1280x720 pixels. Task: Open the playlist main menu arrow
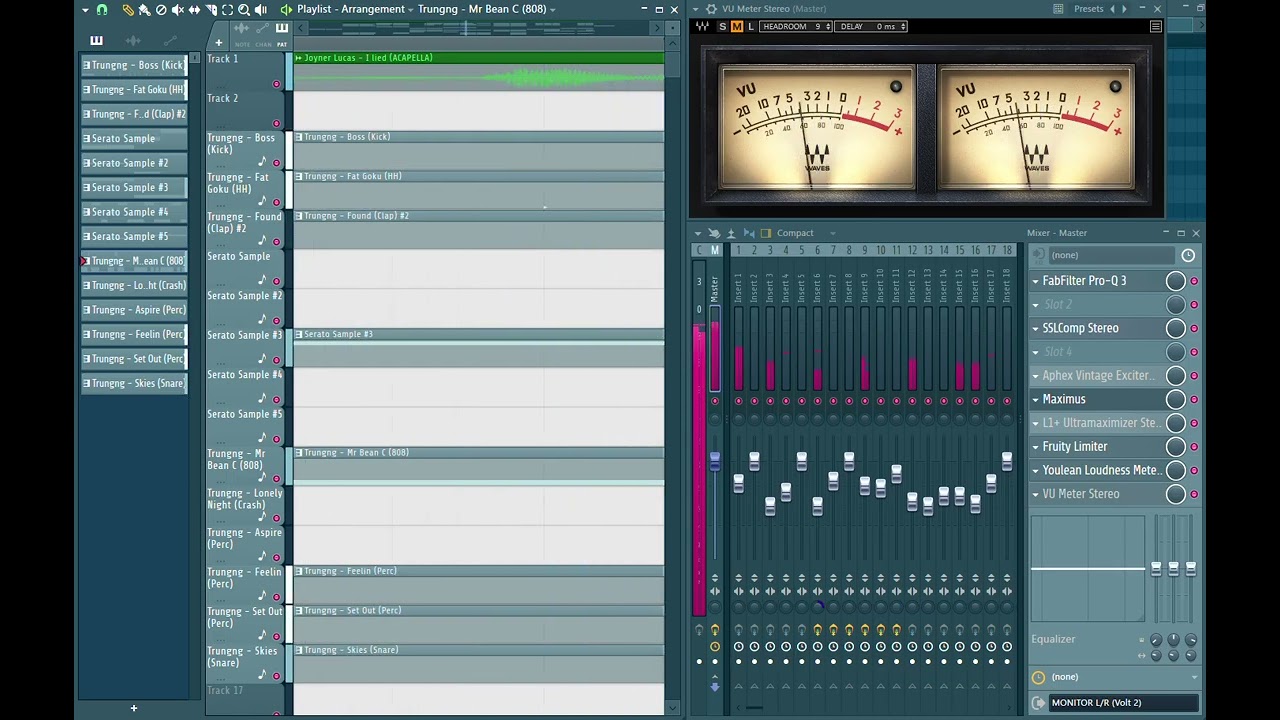click(85, 9)
